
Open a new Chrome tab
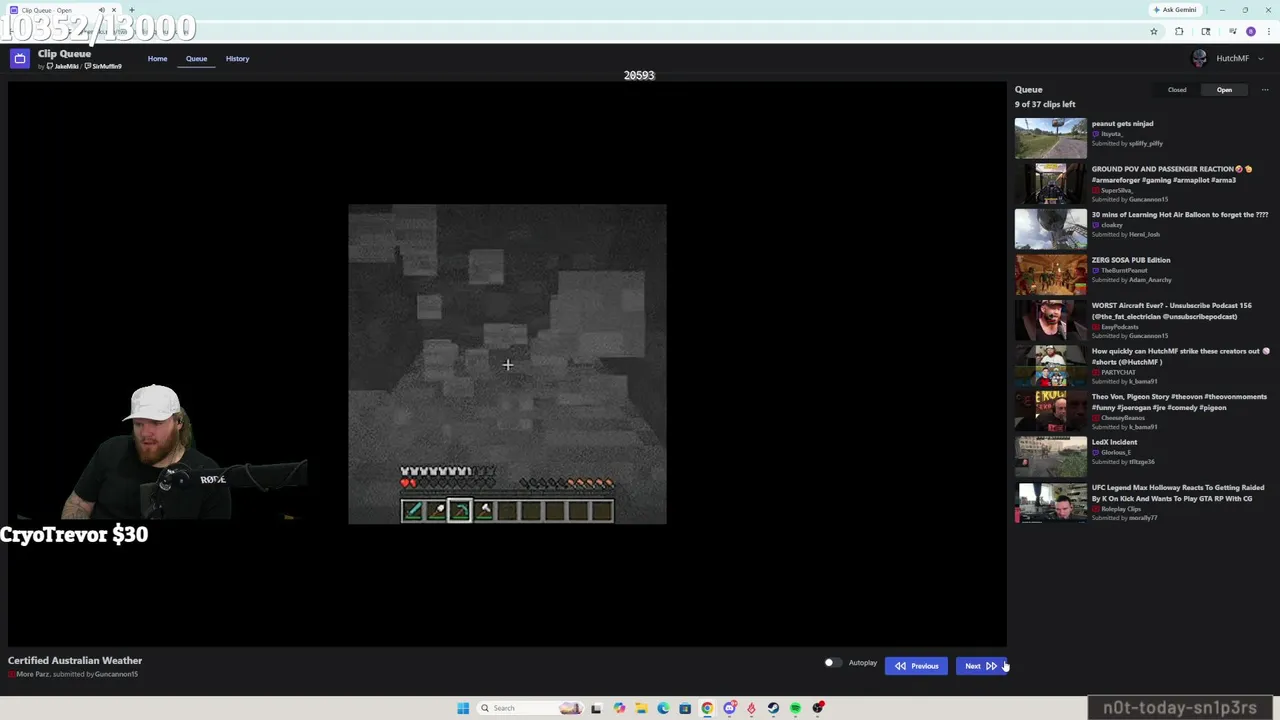tap(131, 10)
